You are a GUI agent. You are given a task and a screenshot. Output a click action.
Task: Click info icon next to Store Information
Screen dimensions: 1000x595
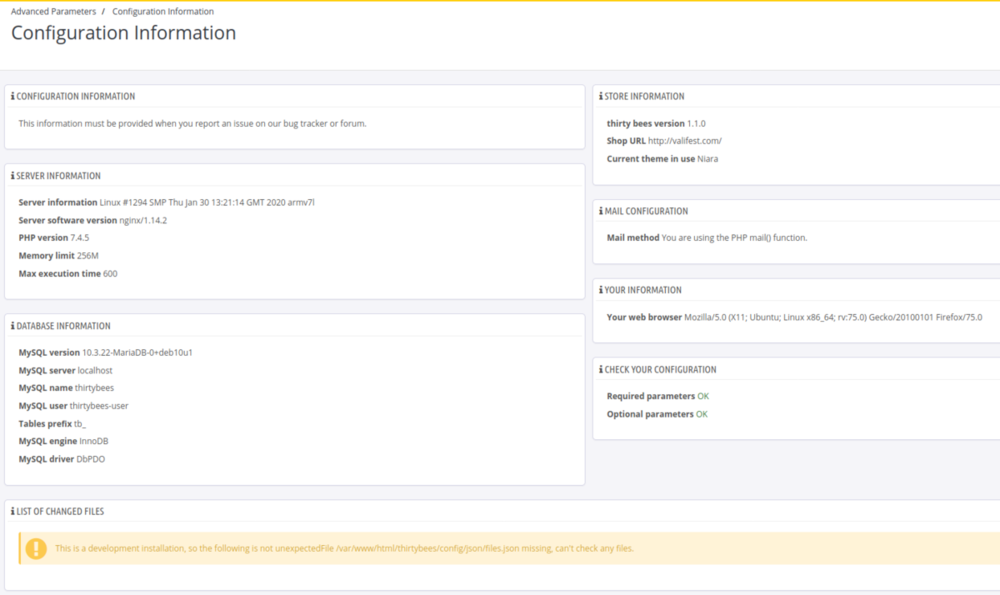[600, 97]
